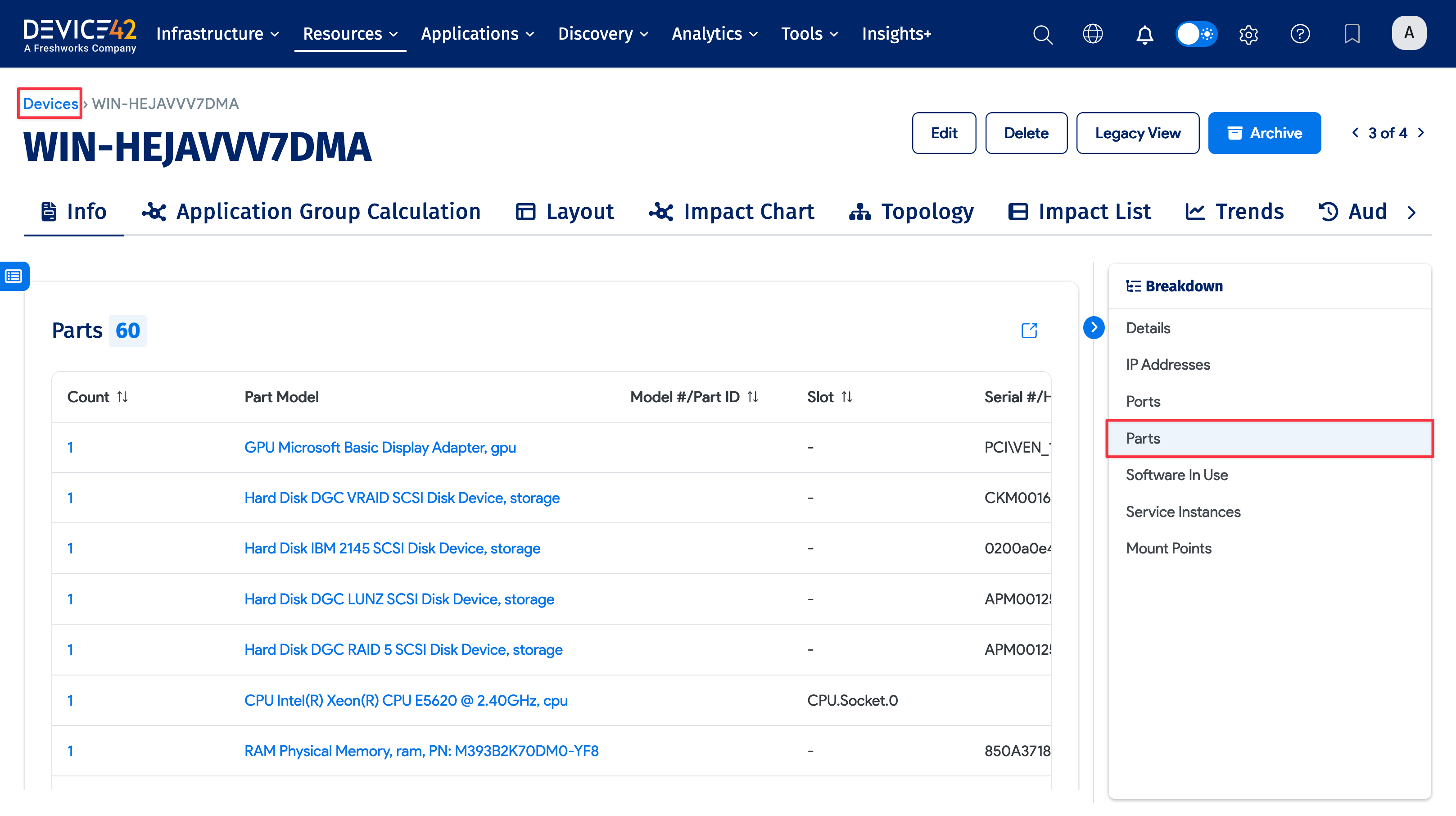The height and width of the screenshot is (816, 1456).
Task: Collapse the Breakdown panel with its chevron
Action: [1094, 327]
